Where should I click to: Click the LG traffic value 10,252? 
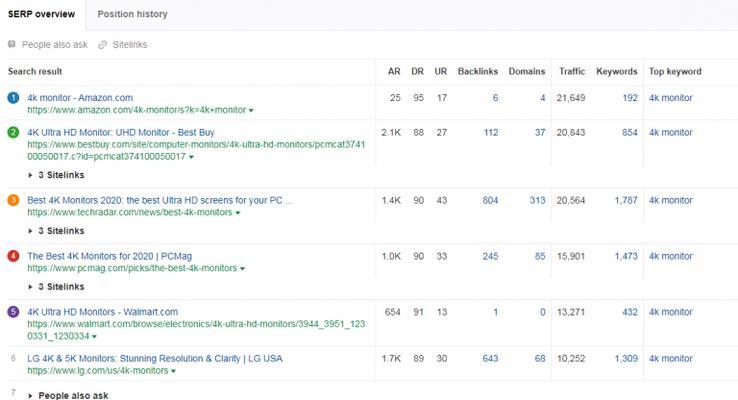pos(571,359)
